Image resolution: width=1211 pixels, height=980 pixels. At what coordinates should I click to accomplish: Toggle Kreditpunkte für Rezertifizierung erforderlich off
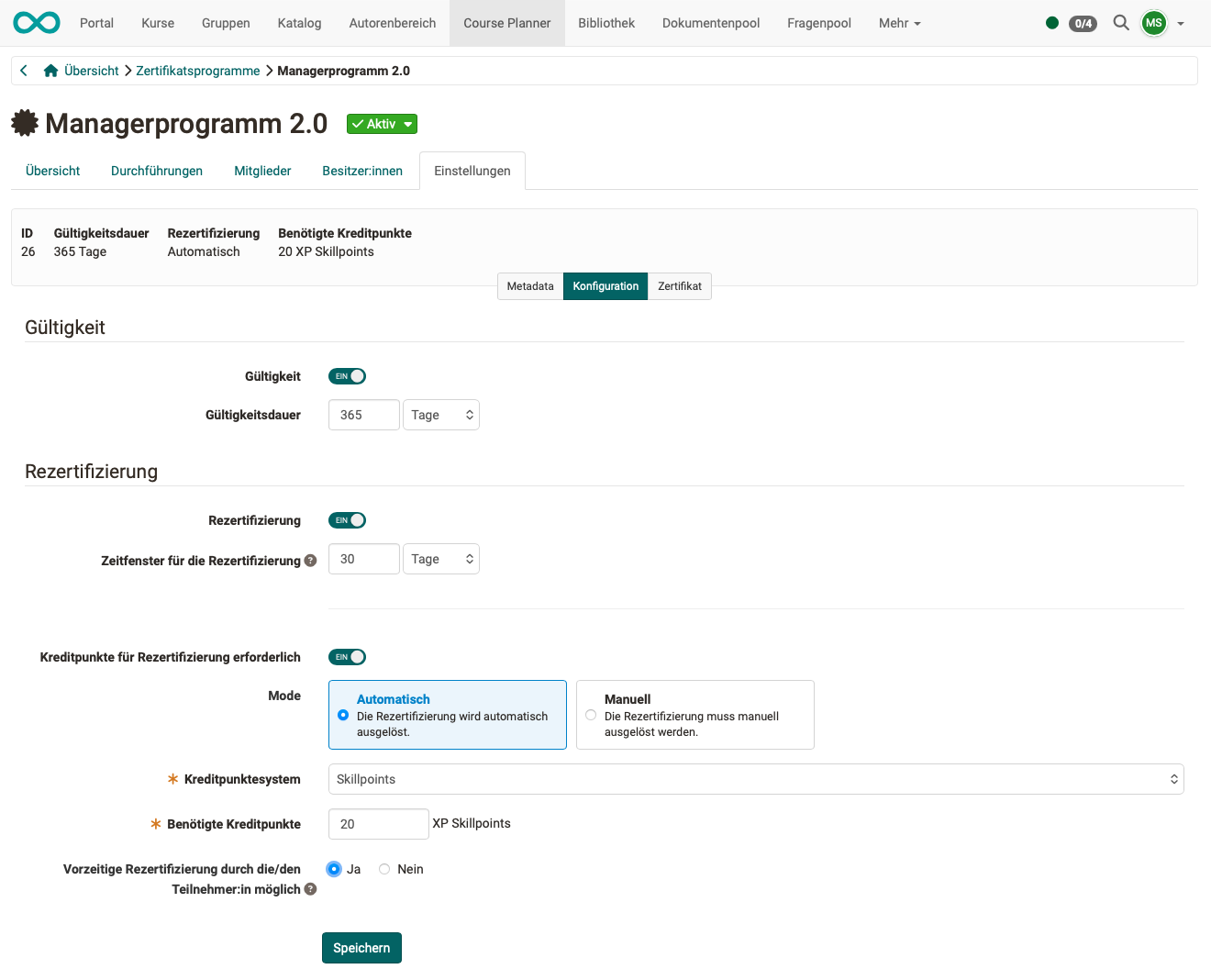[x=347, y=656]
